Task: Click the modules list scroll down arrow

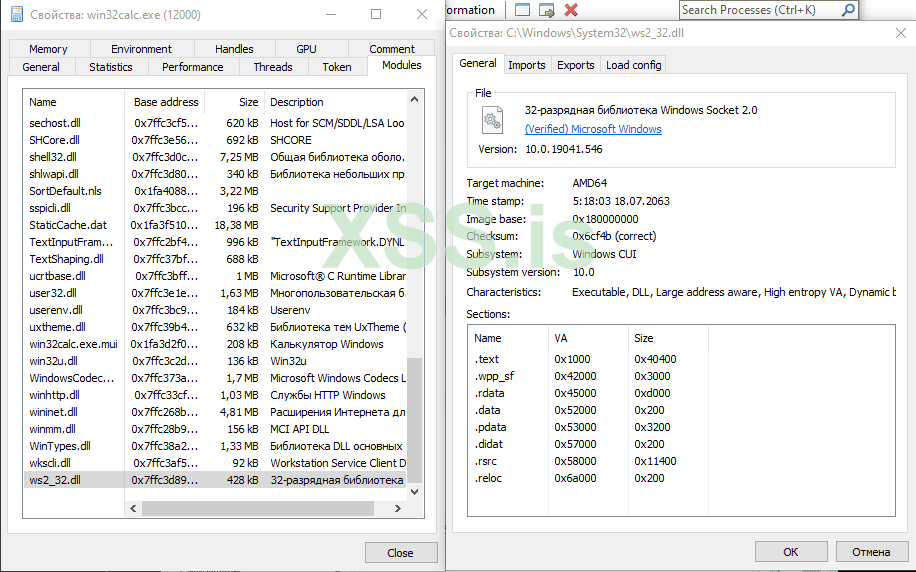Action: click(x=415, y=492)
